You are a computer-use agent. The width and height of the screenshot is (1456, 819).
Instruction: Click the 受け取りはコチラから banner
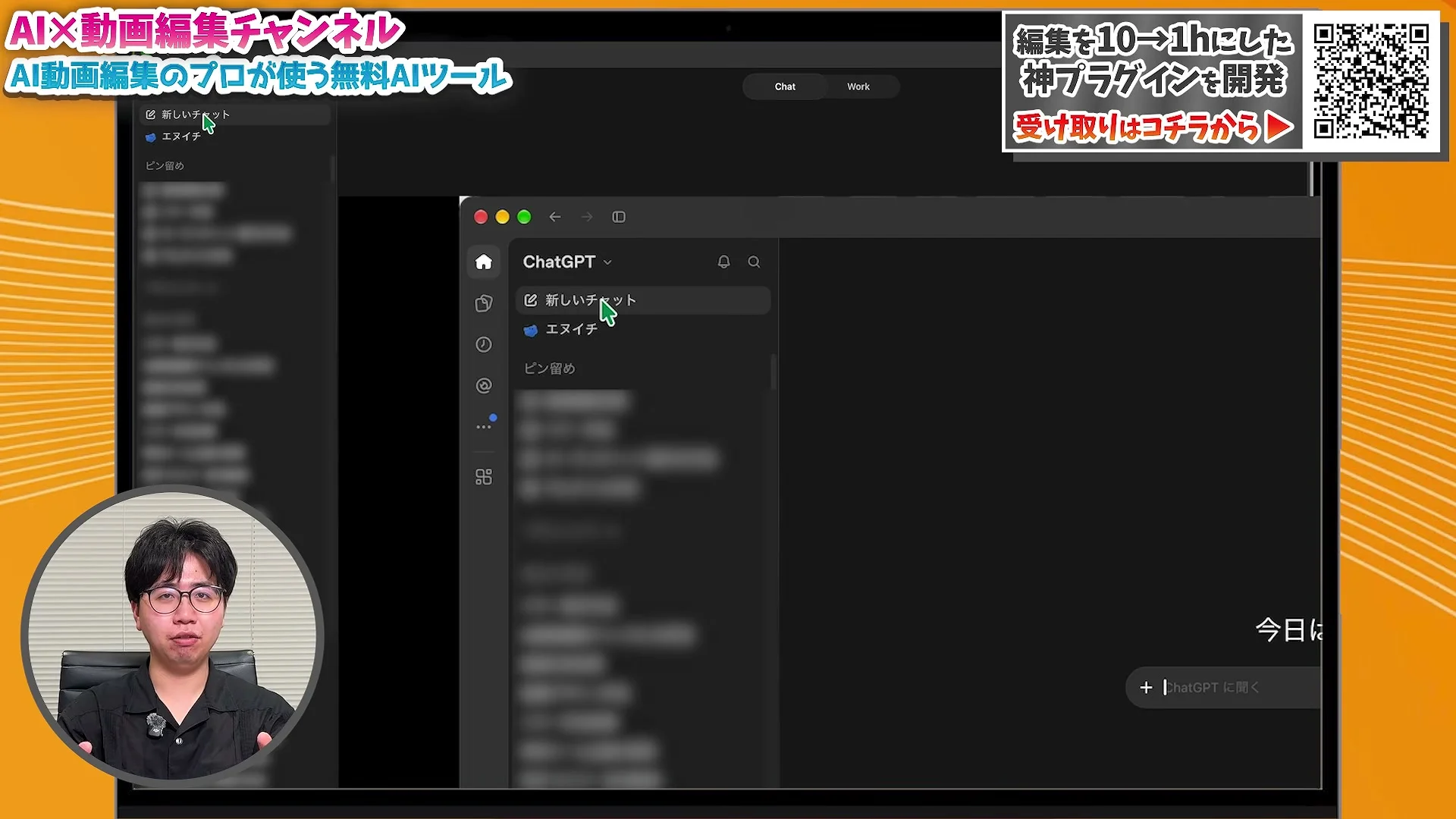(1153, 127)
